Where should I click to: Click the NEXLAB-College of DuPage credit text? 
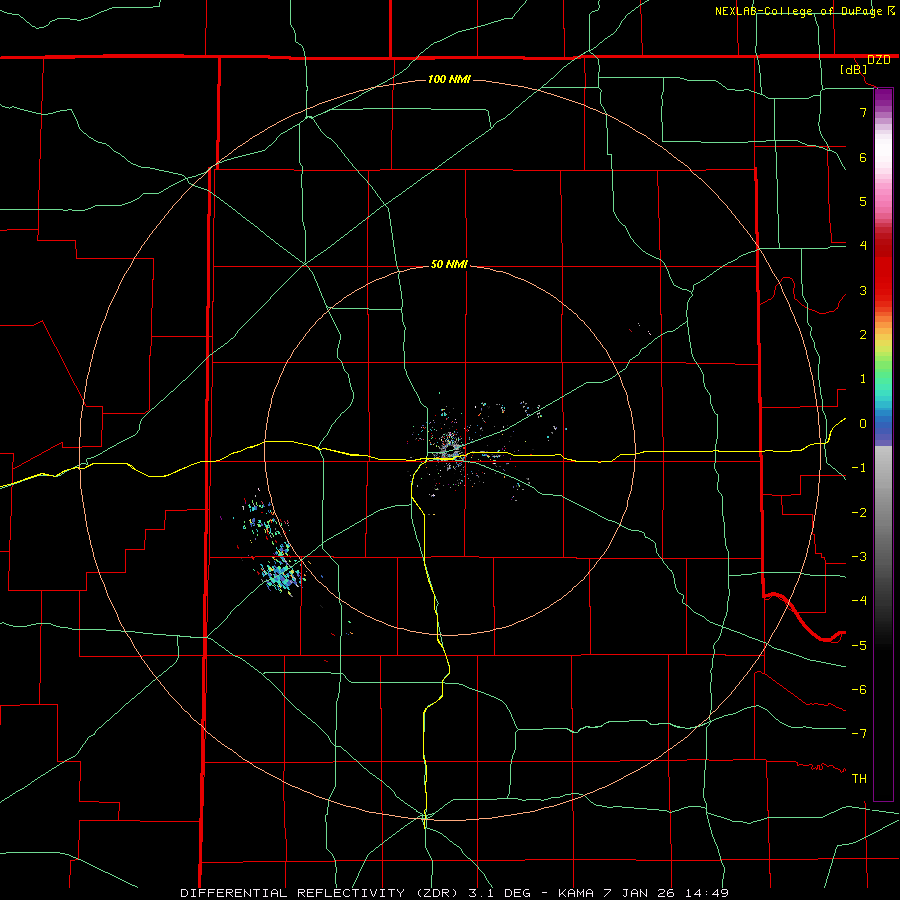click(x=798, y=11)
